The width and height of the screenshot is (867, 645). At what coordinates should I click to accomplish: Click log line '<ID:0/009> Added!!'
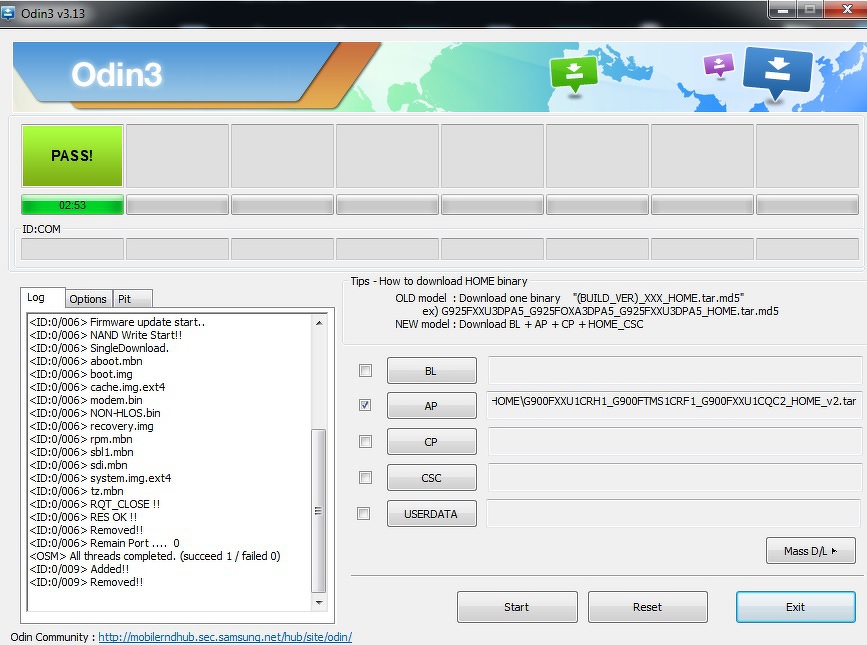(80, 569)
